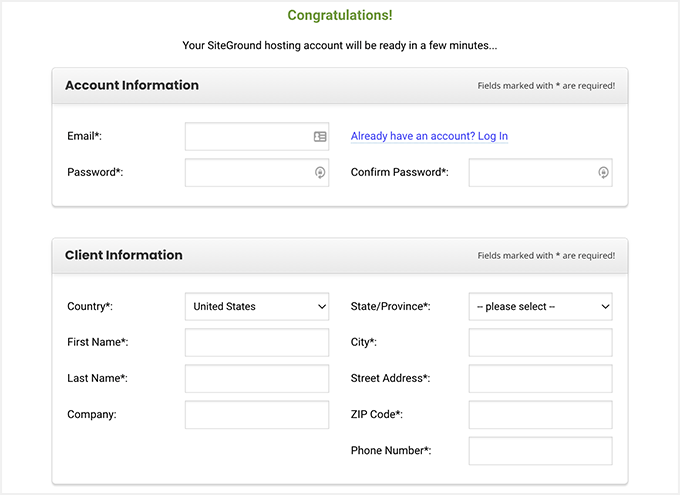Click the Street Address text box

tap(540, 379)
